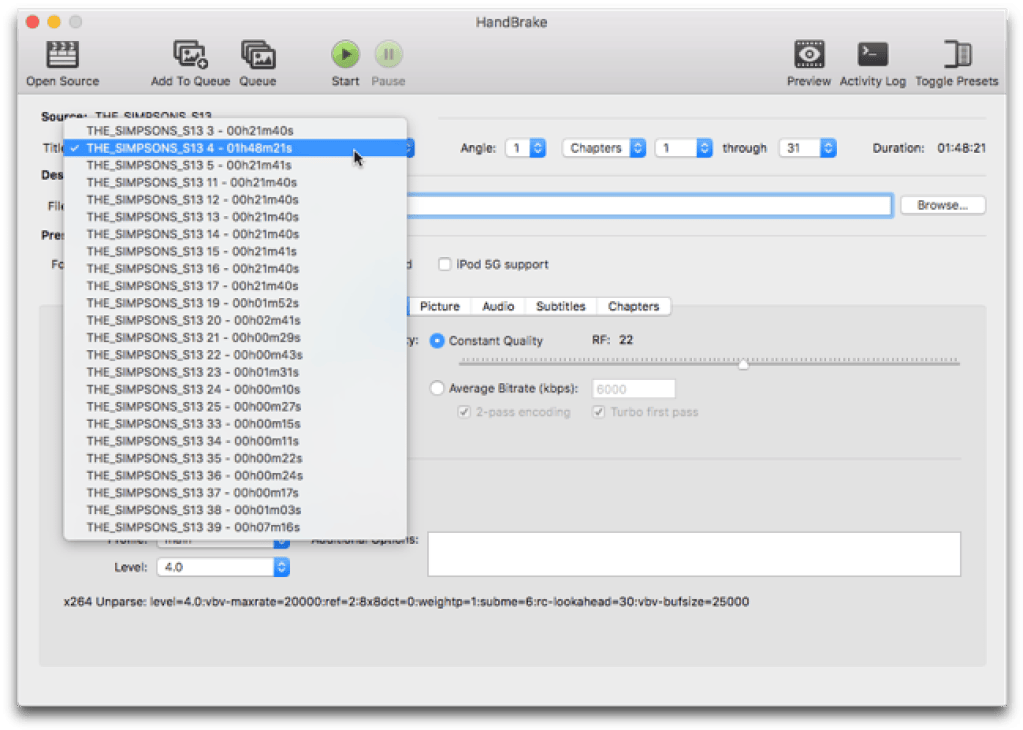The image size is (1023, 730).
Task: Open the end chapter dropdown showing 31
Action: [807, 148]
